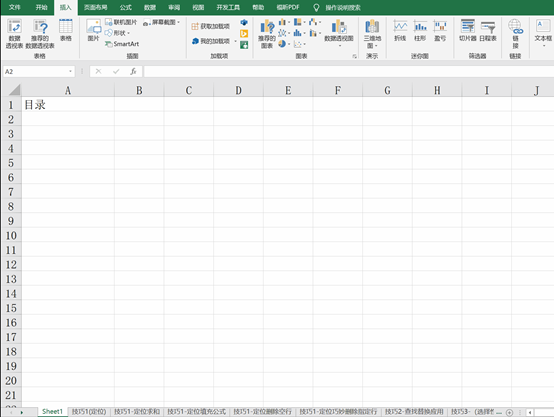Click the Name Box showing A2
The image size is (554, 417).
coord(35,71)
